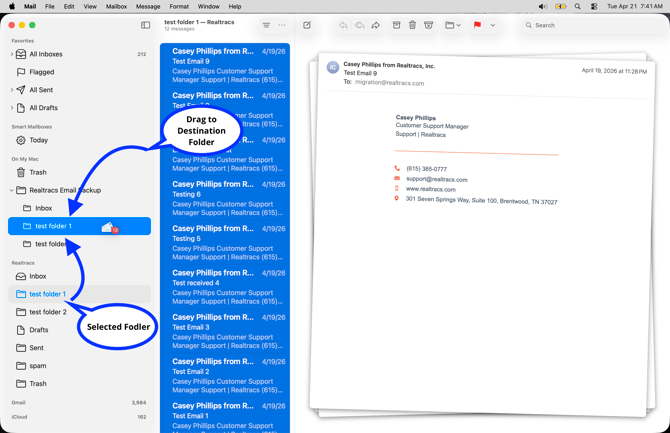Open Spotlight search in menu bar

[x=578, y=6]
